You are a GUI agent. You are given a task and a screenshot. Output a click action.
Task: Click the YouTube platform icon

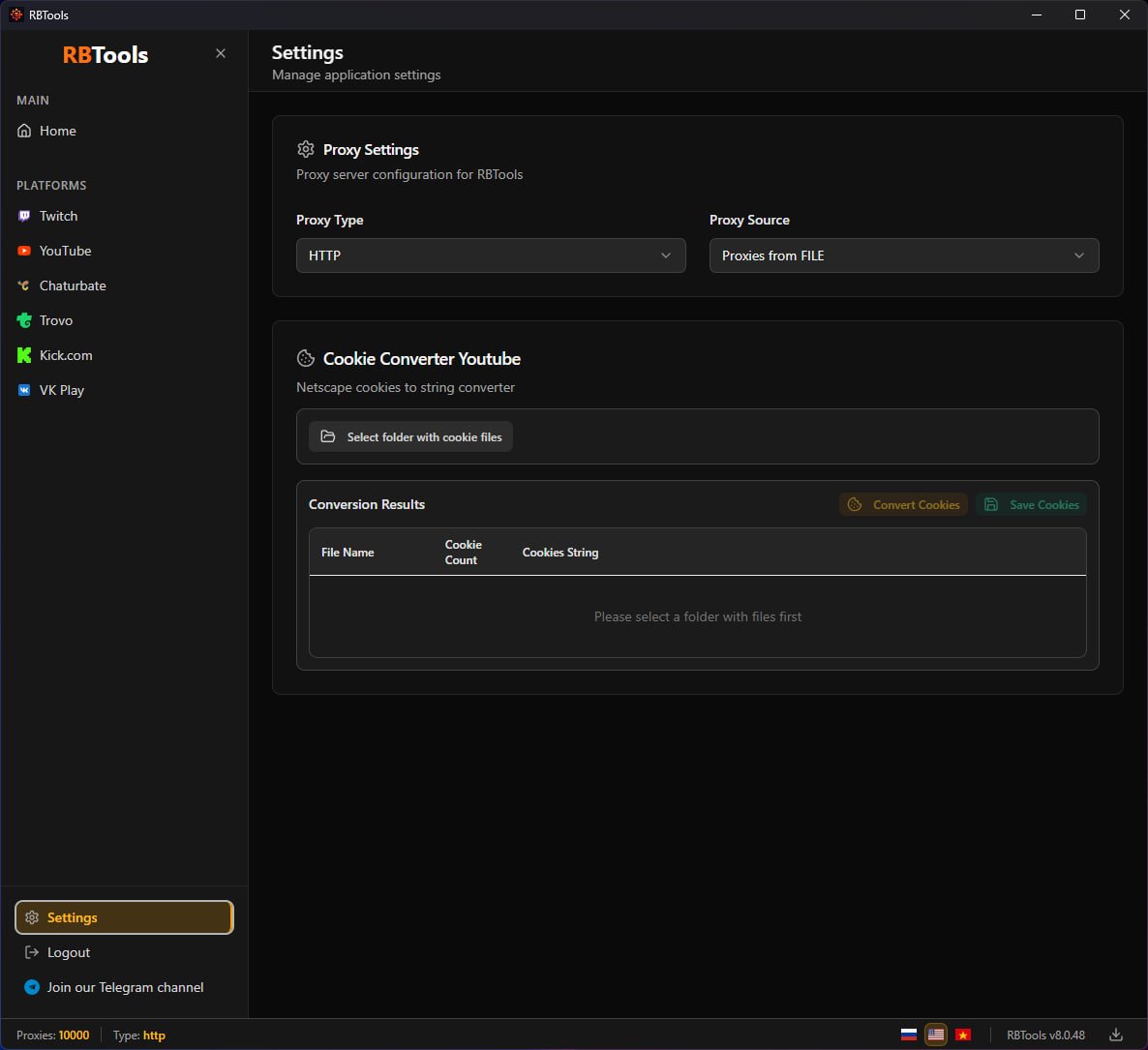pos(24,251)
